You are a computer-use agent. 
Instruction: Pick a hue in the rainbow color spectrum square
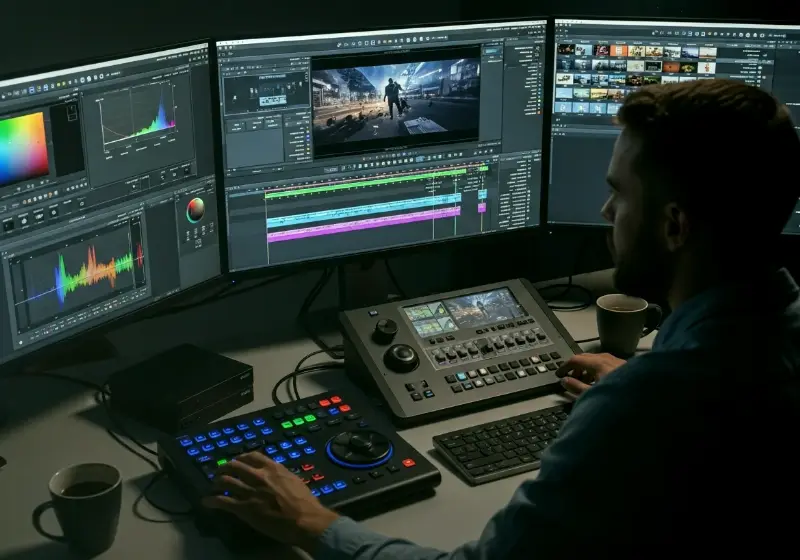tap(23, 149)
